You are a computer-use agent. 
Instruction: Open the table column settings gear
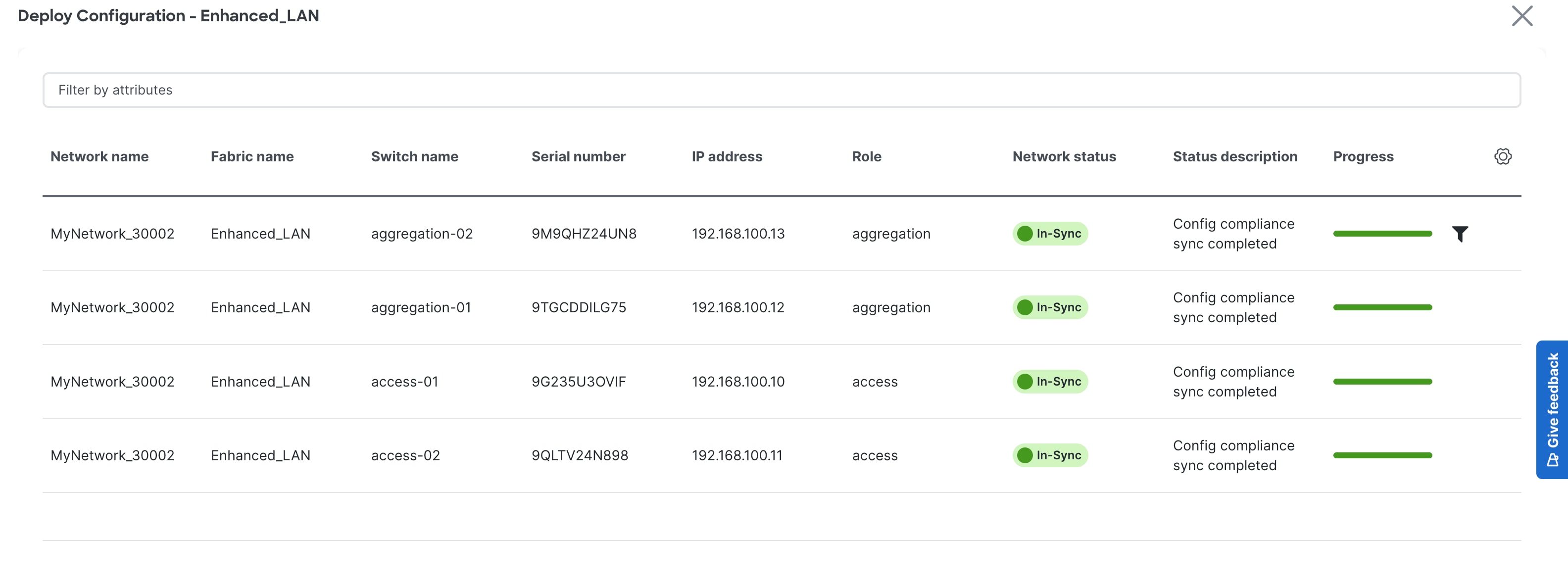[1502, 156]
